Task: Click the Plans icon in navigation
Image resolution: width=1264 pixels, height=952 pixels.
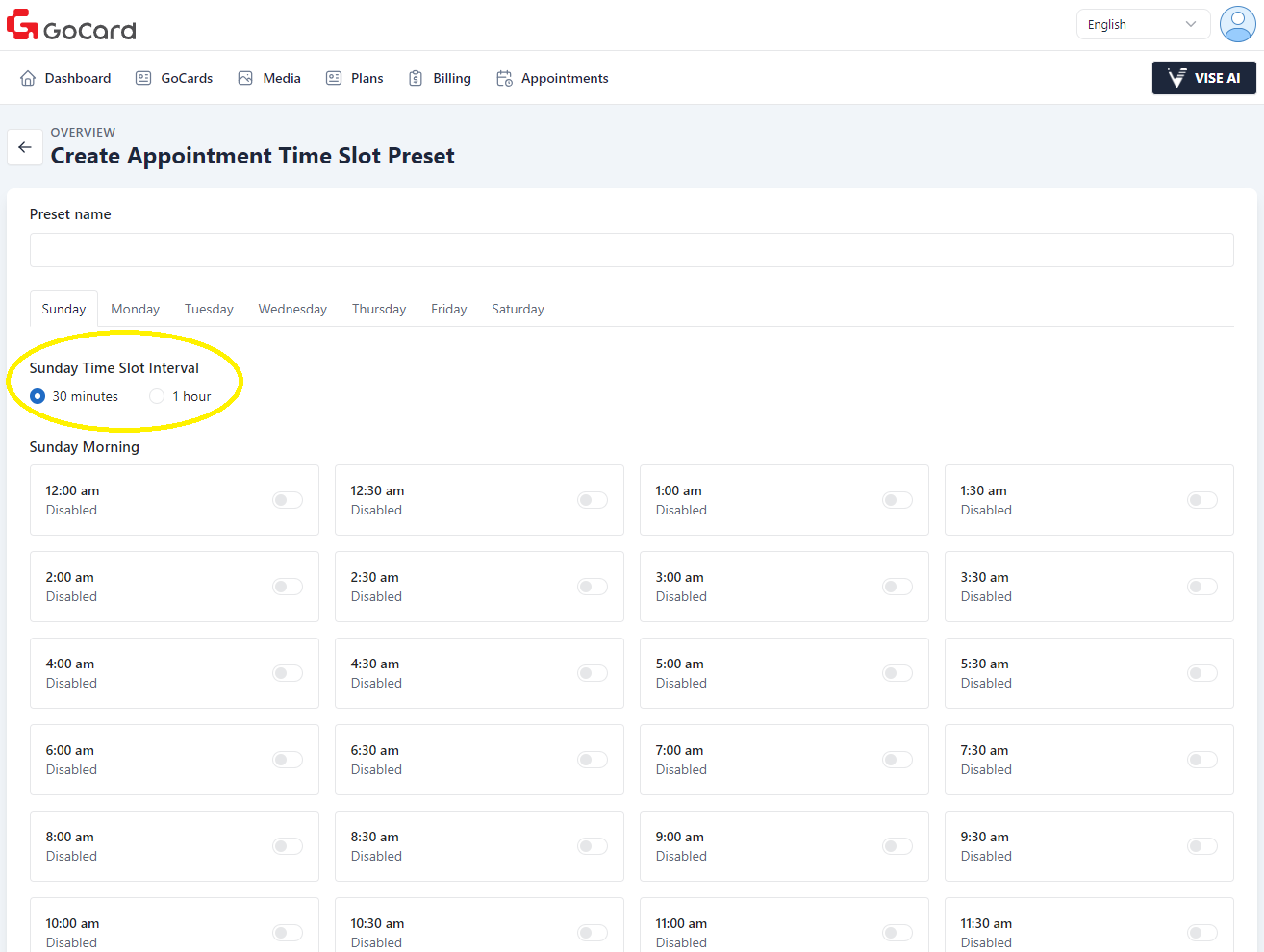Action: point(334,78)
